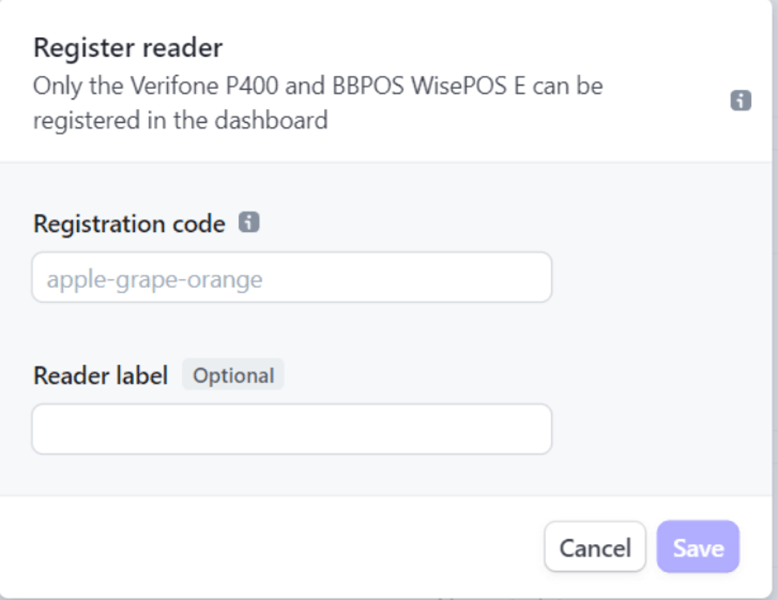Click empty footer space left of Cancel
This screenshot has height=600, width=778.
270,547
